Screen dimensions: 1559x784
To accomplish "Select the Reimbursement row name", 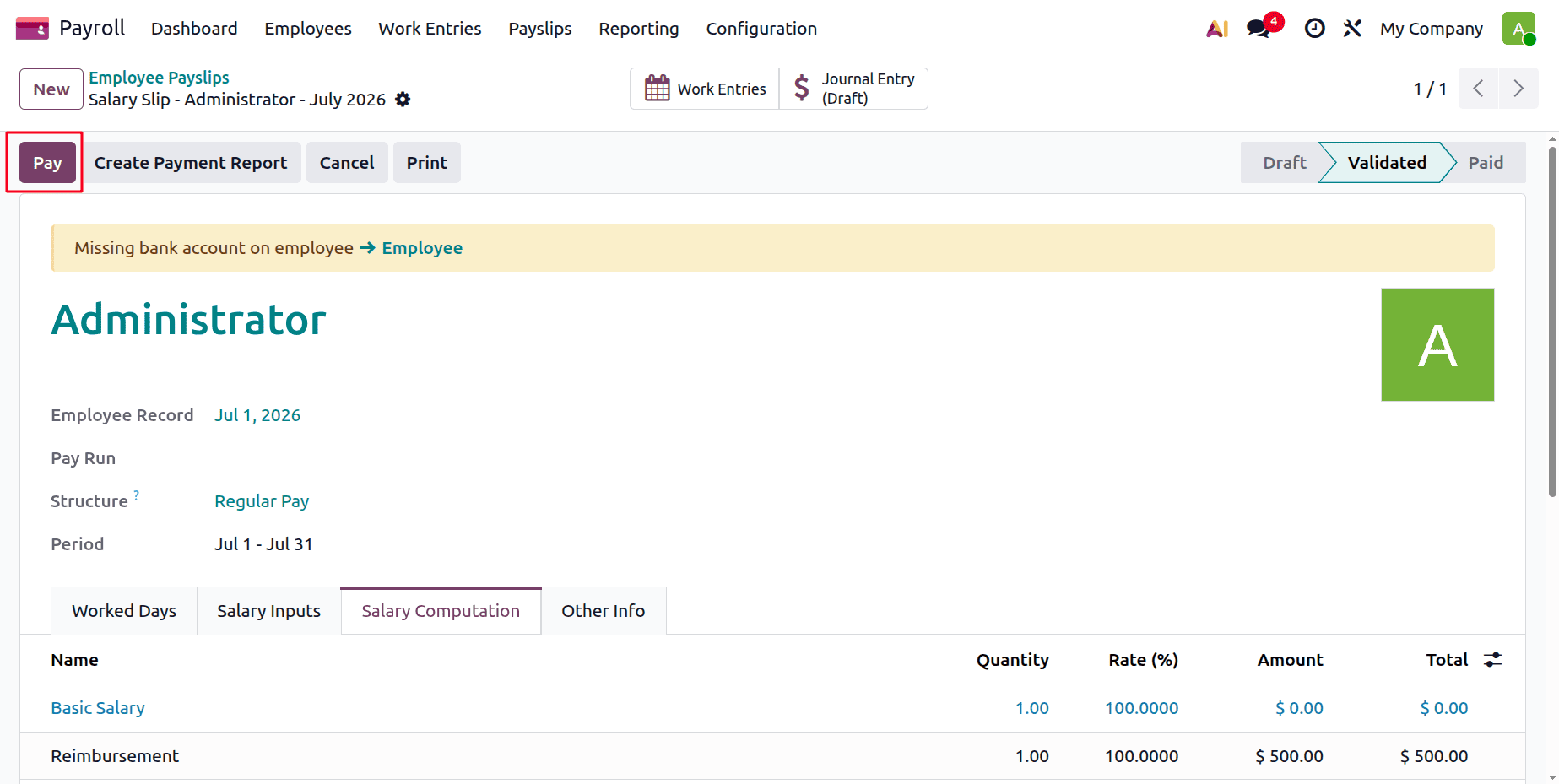I will coord(115,756).
